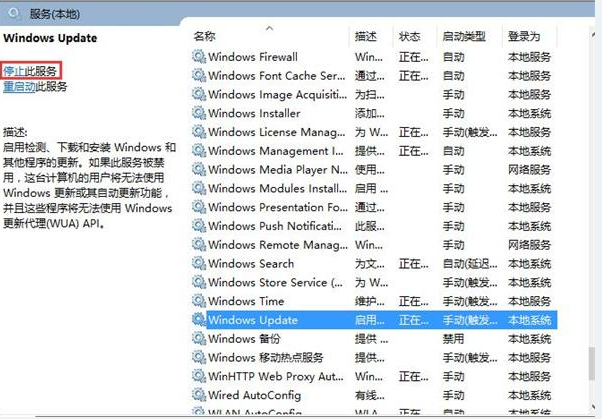Select the Windows Media Player N... row name
This screenshot has width=602, height=419.
click(x=278, y=170)
